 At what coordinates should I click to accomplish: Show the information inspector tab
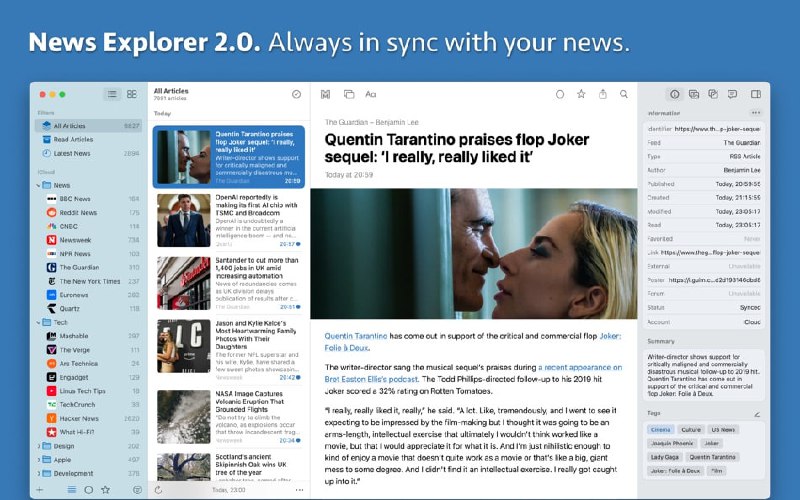pyautogui.click(x=675, y=94)
